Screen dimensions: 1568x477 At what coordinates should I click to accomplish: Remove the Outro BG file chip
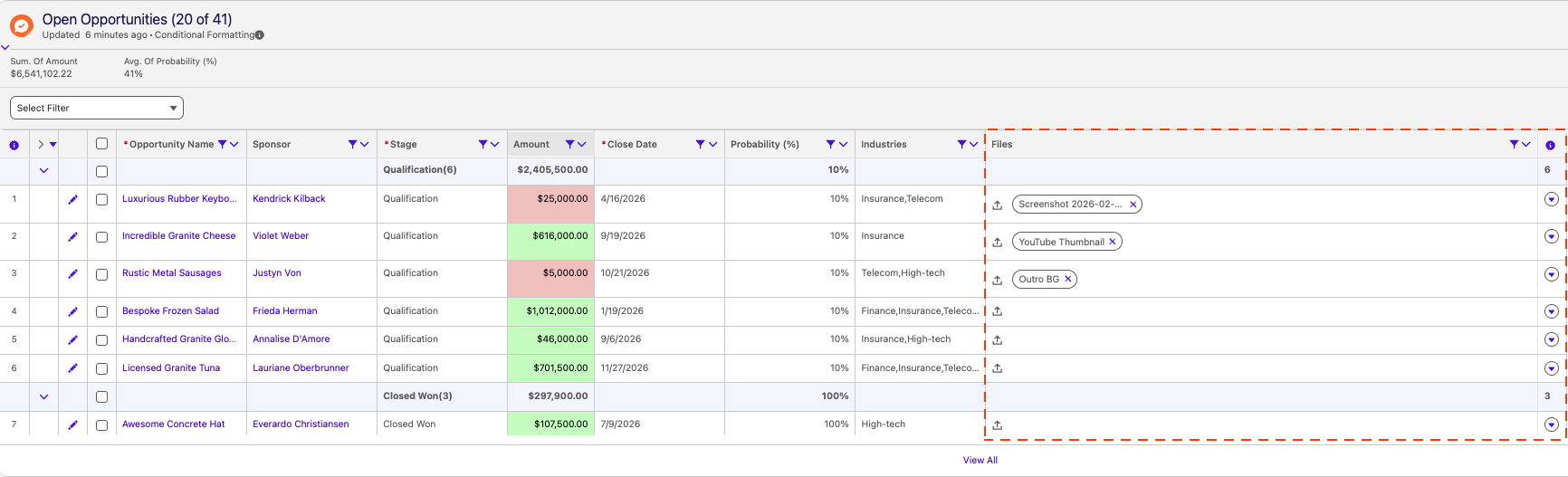(x=1068, y=279)
